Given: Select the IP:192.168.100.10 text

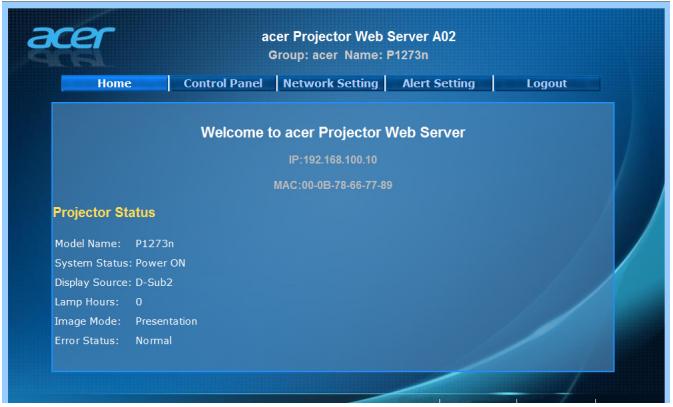Looking at the screenshot, I should (x=333, y=160).
